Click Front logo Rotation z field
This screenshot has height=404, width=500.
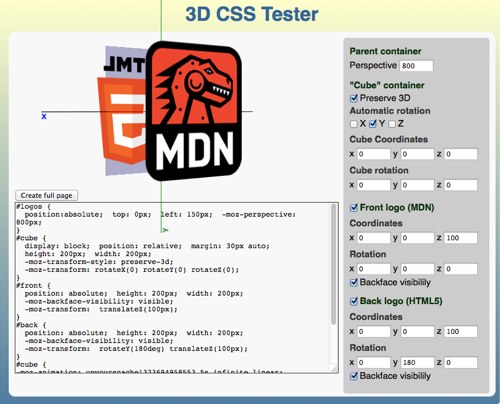pos(461,269)
